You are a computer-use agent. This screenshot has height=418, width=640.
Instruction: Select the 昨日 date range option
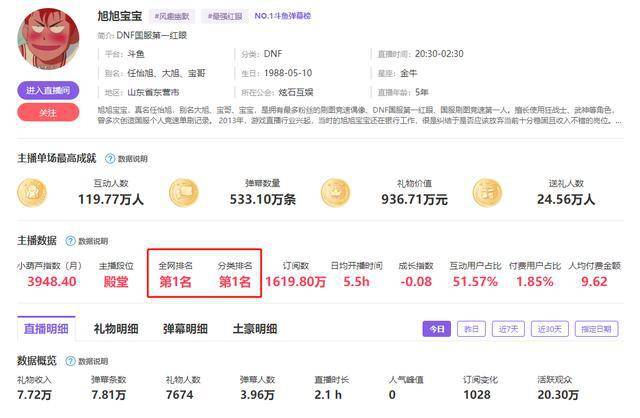470,329
